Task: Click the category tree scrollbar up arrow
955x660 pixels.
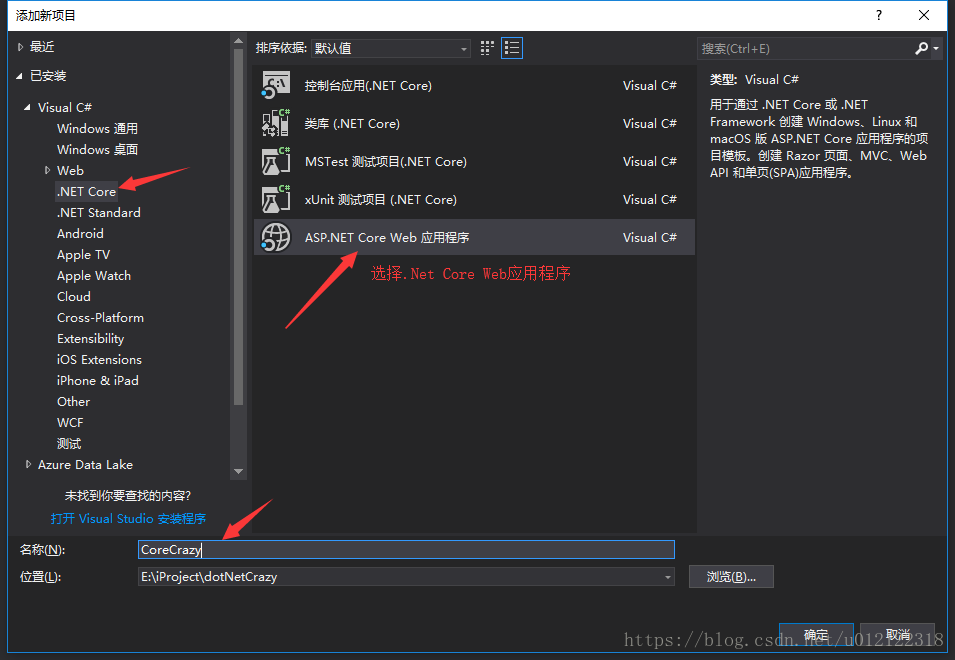Action: pyautogui.click(x=239, y=41)
